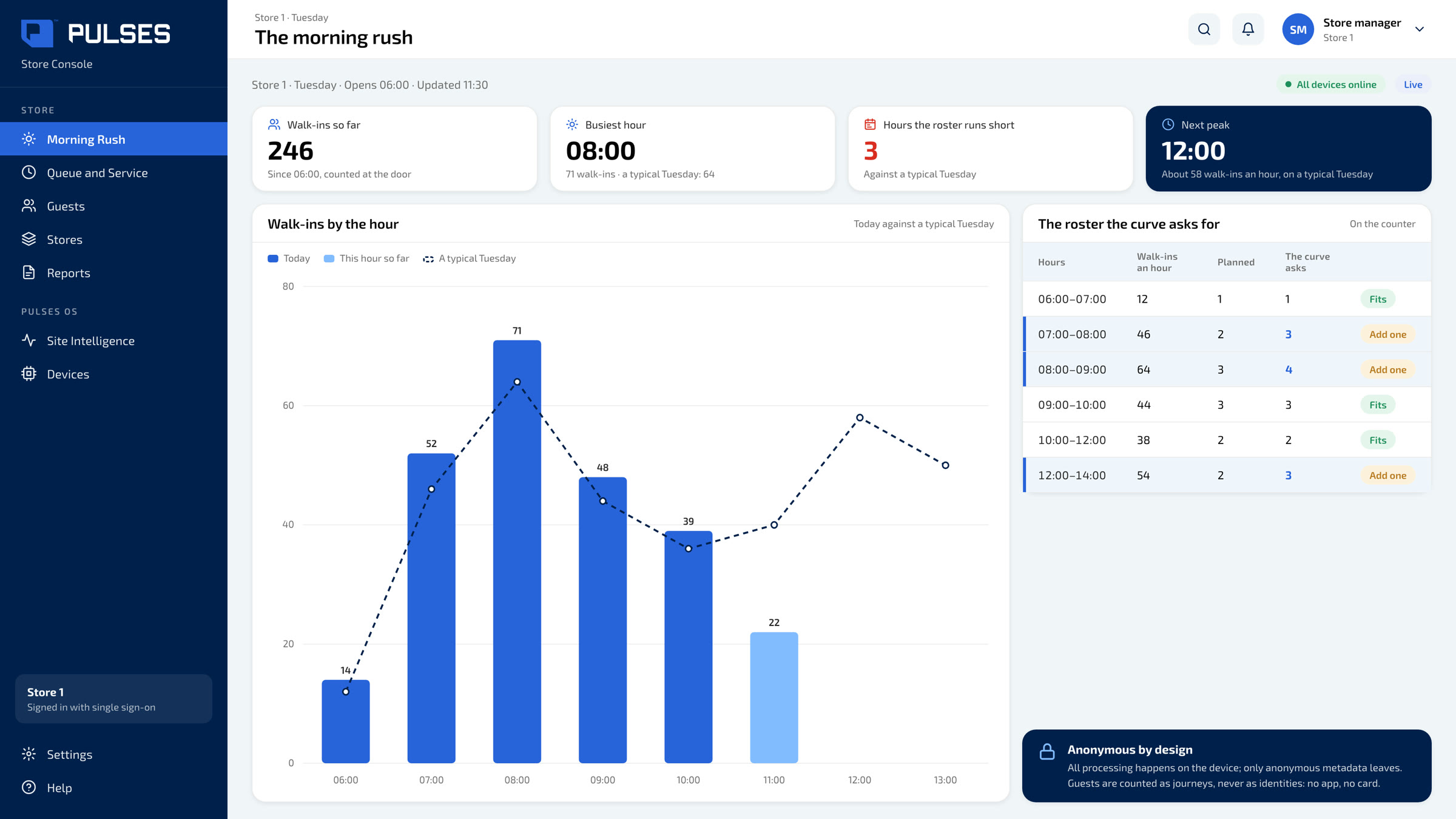Toggle Today legend swatch
Viewport: 1456px width, 819px height.
(x=273, y=258)
